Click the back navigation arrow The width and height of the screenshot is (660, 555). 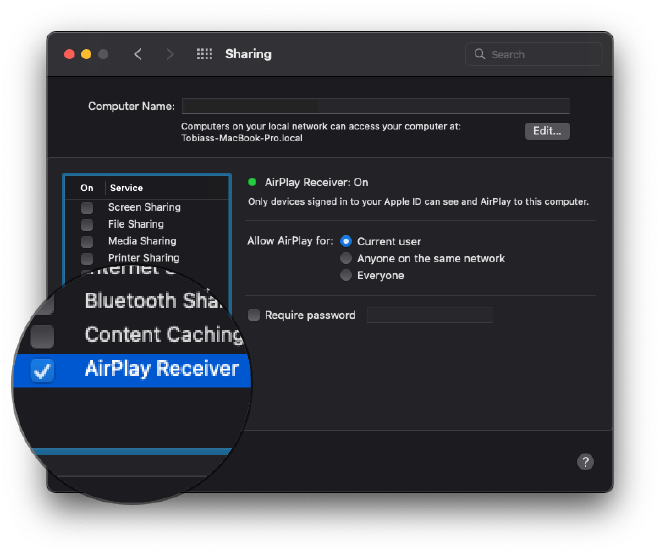tap(138, 54)
